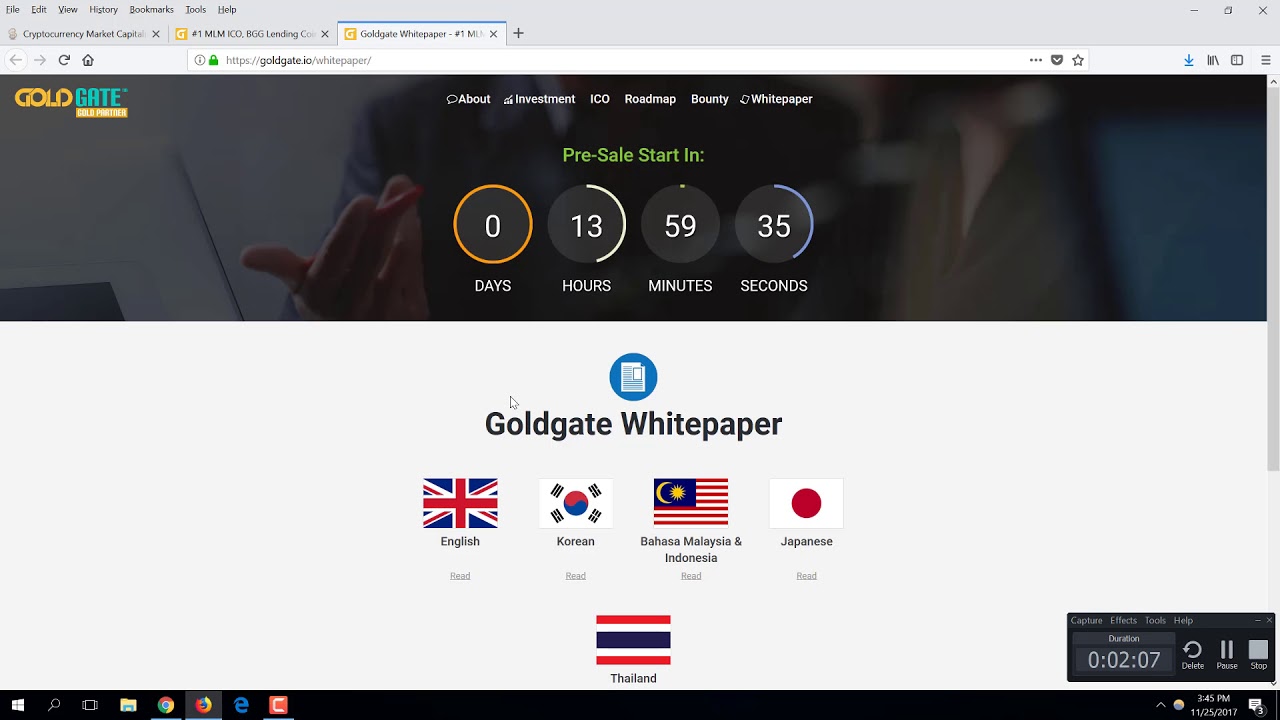Open the Firefox Help menu
1280x720 pixels.
click(x=227, y=9)
